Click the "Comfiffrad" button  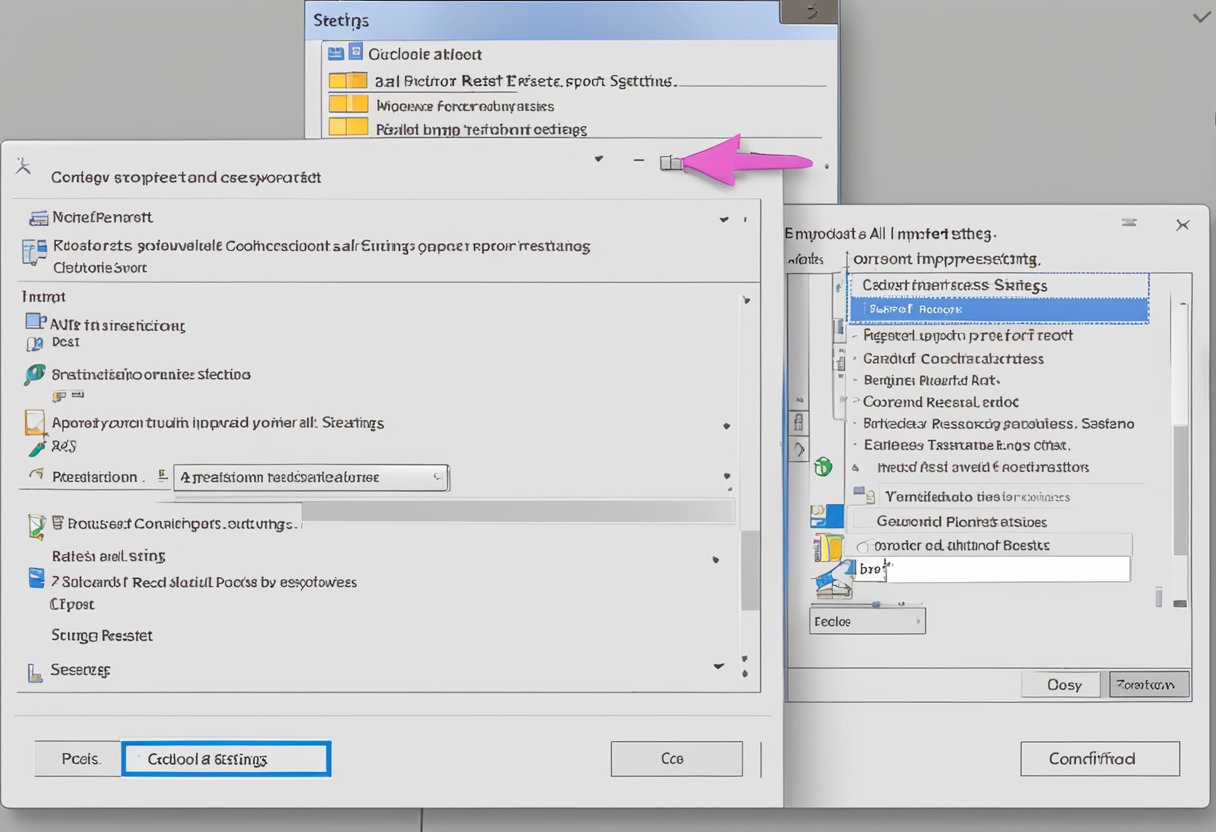click(1099, 759)
